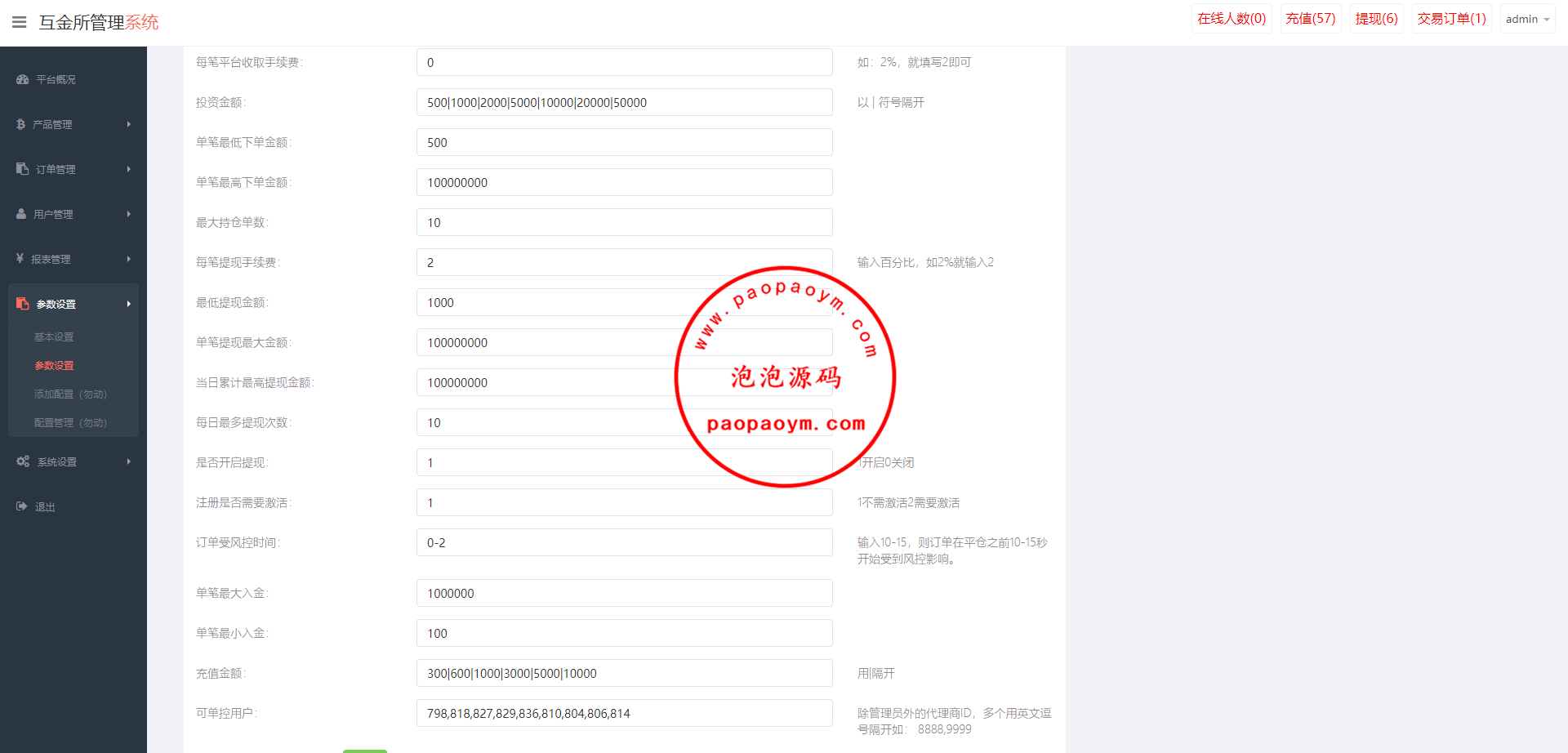This screenshot has height=753, width=1568.
Task: Open the admin account dropdown
Action: pos(1527,19)
